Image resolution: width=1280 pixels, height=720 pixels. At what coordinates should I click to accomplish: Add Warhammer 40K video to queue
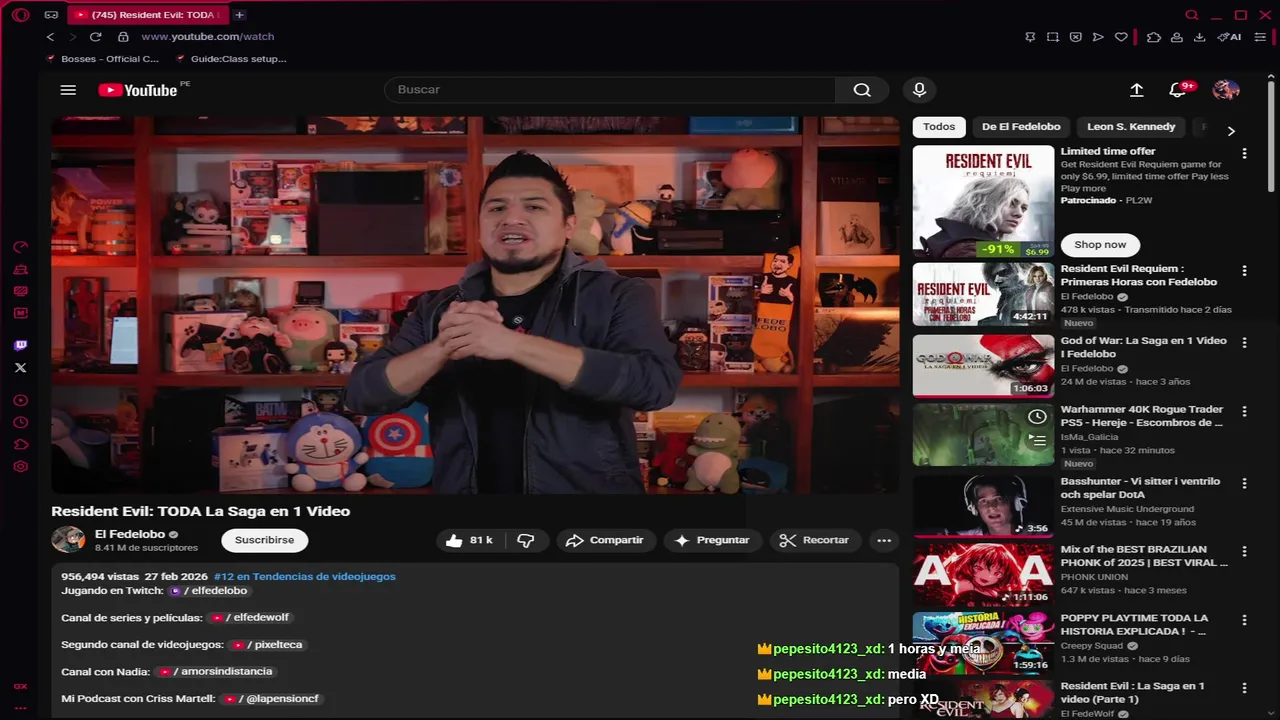pos(1038,440)
